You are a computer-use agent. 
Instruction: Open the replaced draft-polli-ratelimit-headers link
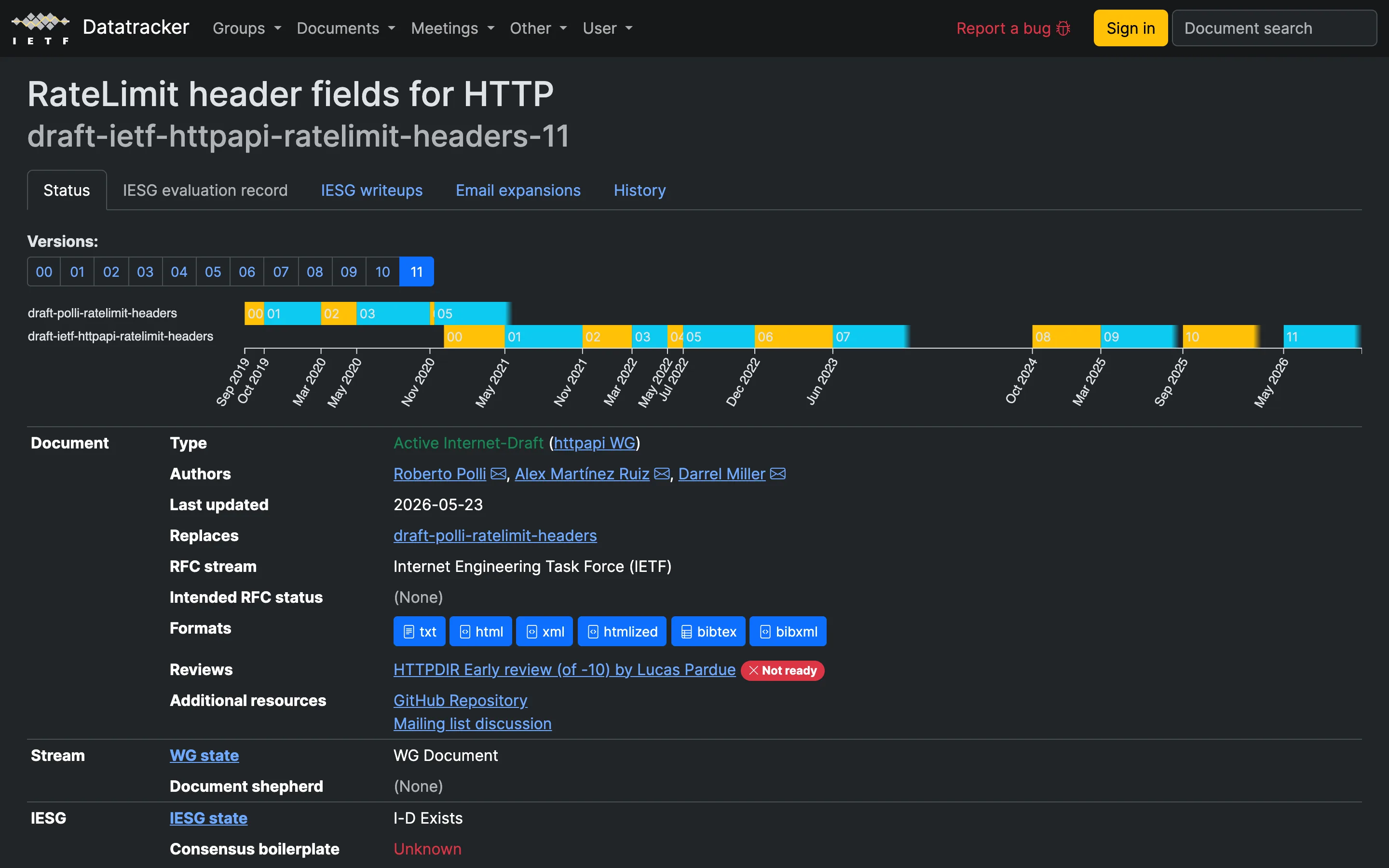click(495, 535)
